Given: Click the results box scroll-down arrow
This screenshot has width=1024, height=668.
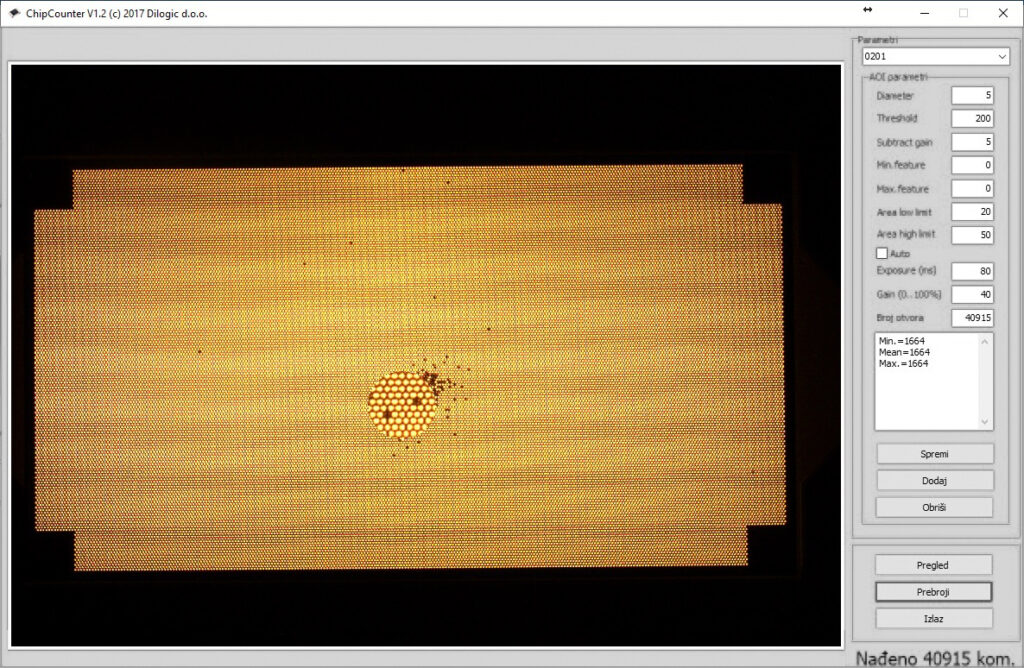Looking at the screenshot, I should (985, 422).
